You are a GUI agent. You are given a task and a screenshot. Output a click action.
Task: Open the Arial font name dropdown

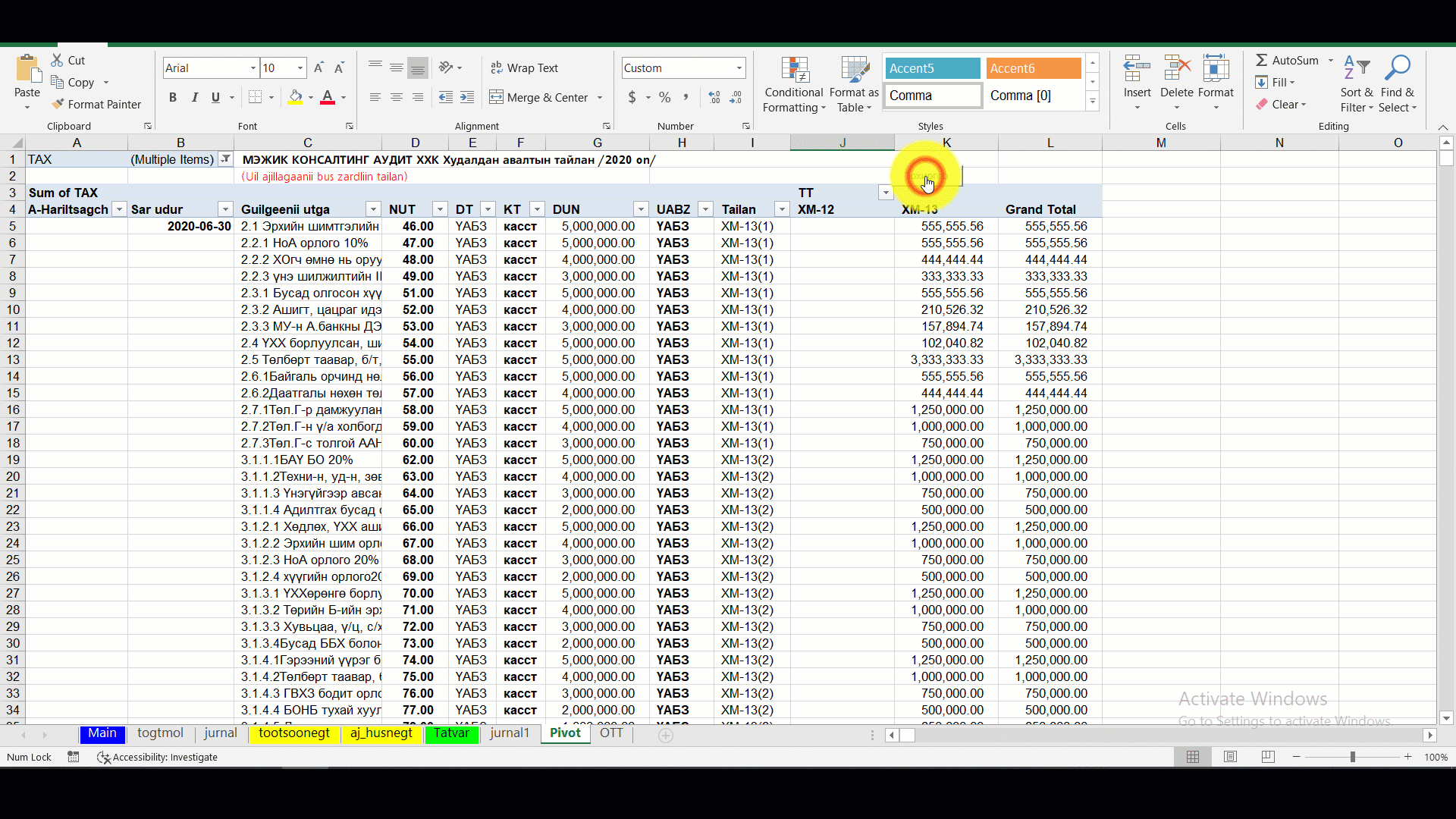tap(253, 67)
